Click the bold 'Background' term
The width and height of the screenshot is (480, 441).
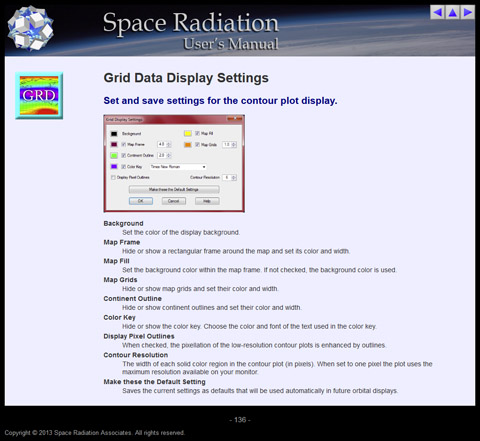tap(123, 223)
